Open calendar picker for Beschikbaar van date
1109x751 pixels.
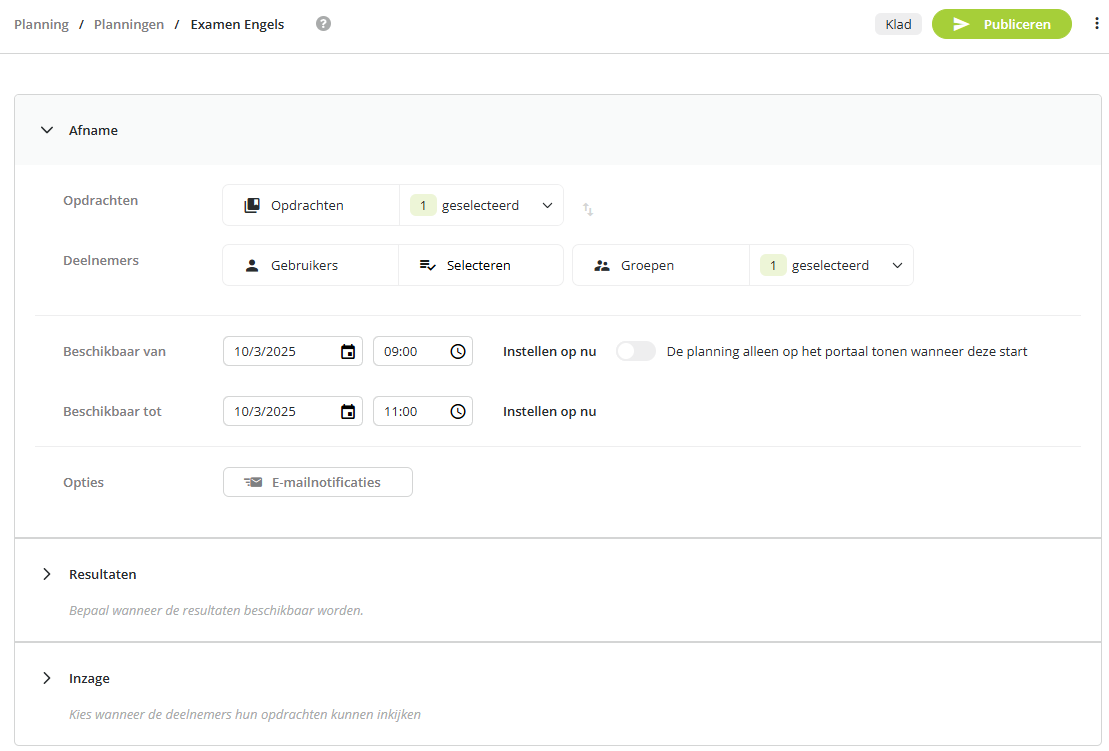point(348,351)
